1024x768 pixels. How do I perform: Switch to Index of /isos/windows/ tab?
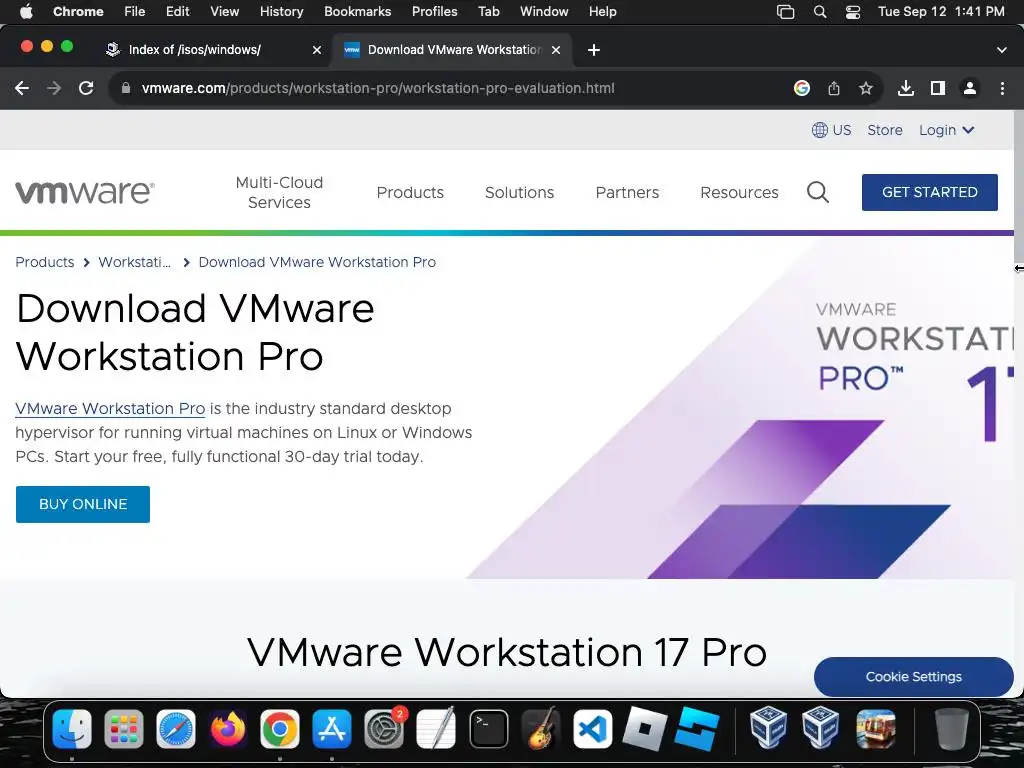pyautogui.click(x=195, y=50)
